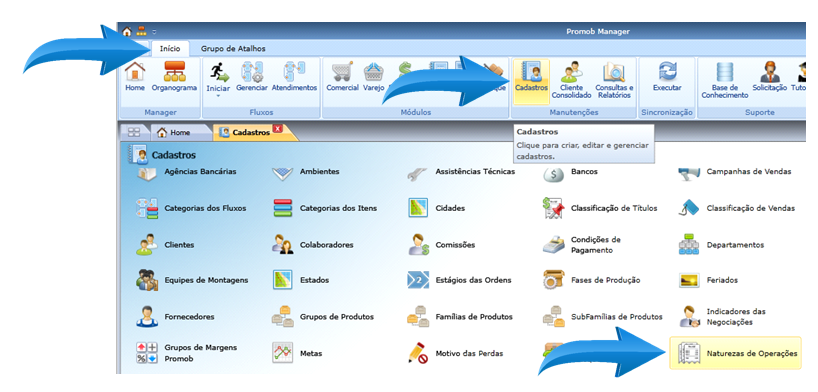Open the Organograma ribbon icon
The image size is (818, 392).
click(174, 77)
